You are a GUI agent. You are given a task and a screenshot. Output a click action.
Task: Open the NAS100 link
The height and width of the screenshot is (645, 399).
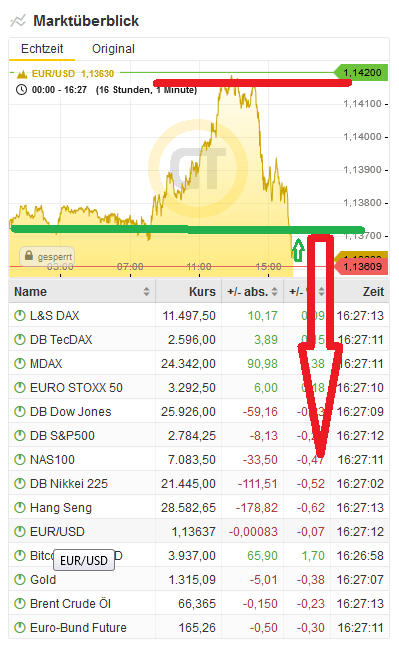(x=52, y=459)
